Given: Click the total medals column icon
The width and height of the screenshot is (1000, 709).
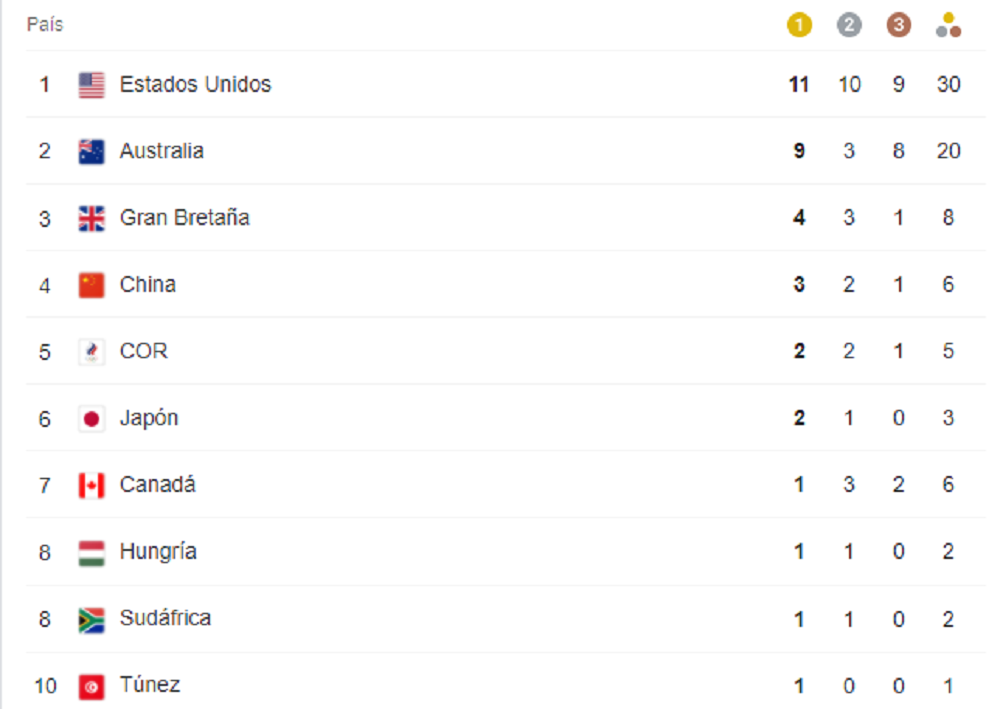Looking at the screenshot, I should tap(948, 26).
